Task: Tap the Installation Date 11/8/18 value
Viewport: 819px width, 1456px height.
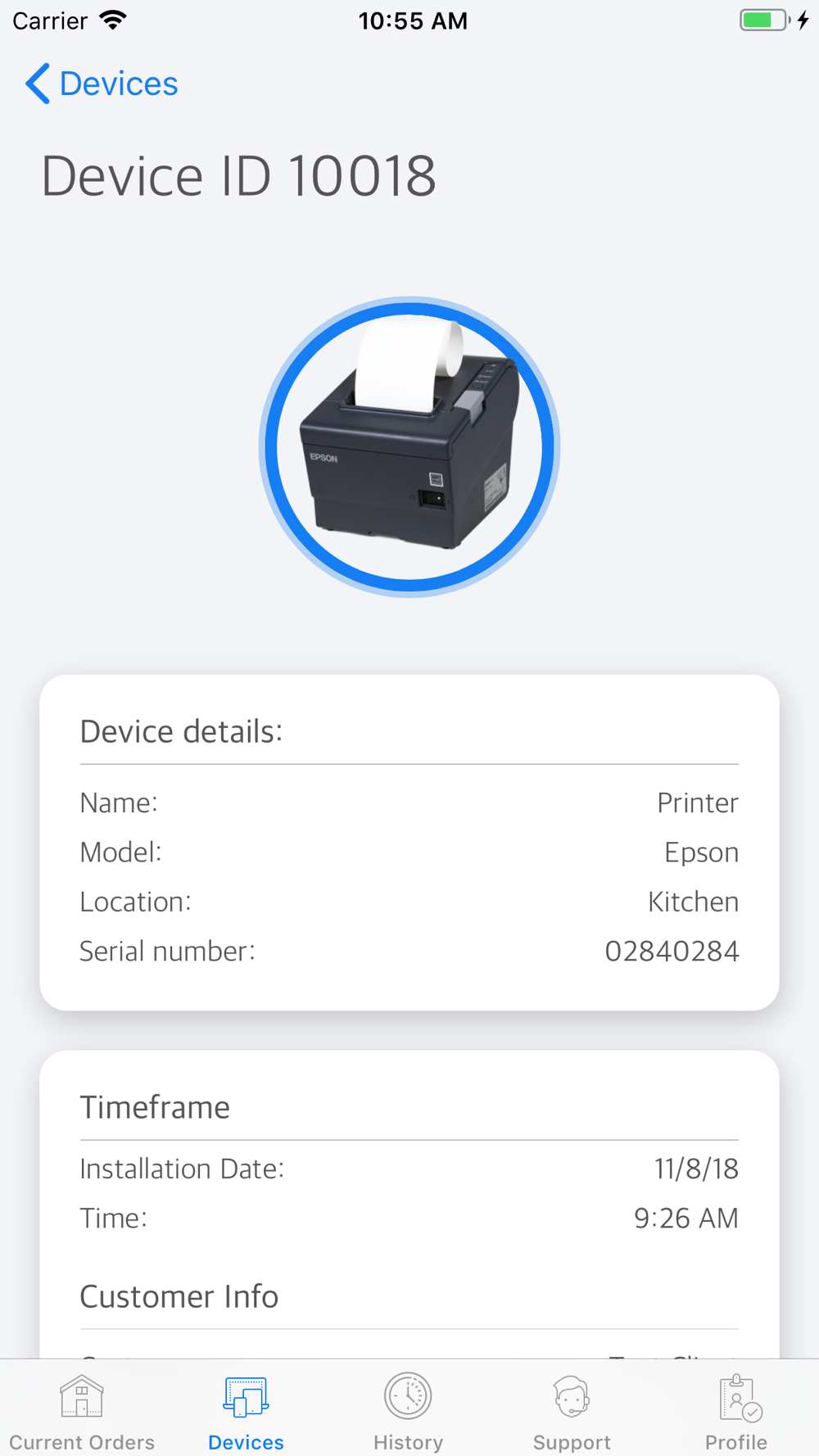Action: [696, 1169]
